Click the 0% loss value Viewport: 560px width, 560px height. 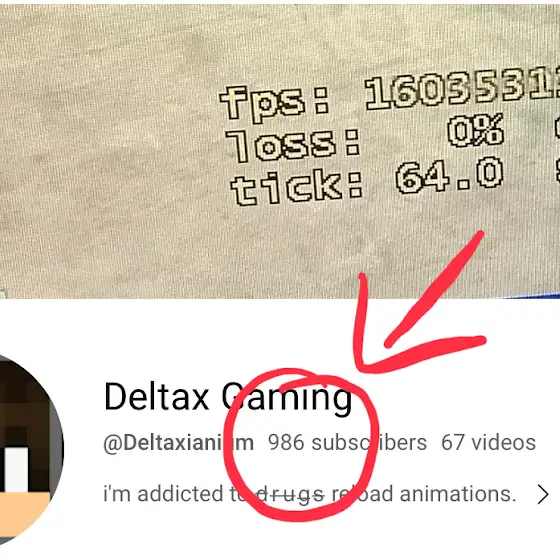476,130
